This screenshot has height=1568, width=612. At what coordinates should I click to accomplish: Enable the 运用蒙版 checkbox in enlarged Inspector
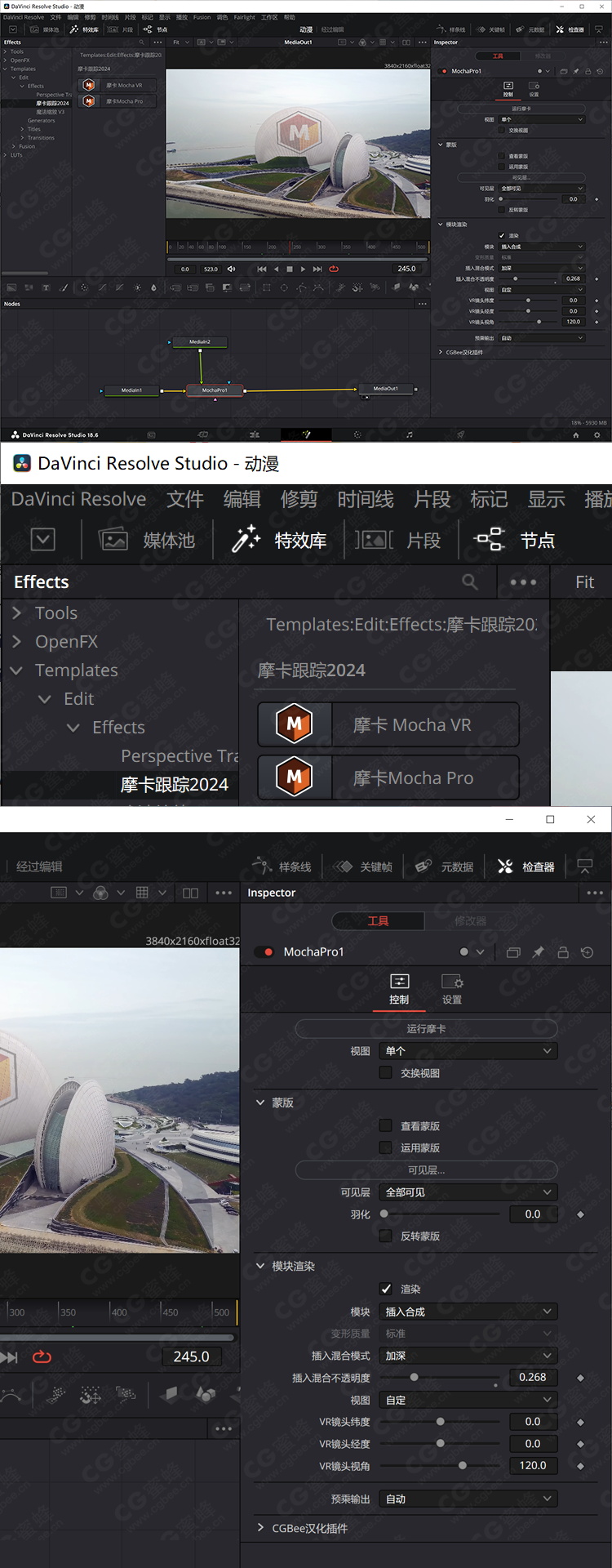pyautogui.click(x=386, y=1147)
